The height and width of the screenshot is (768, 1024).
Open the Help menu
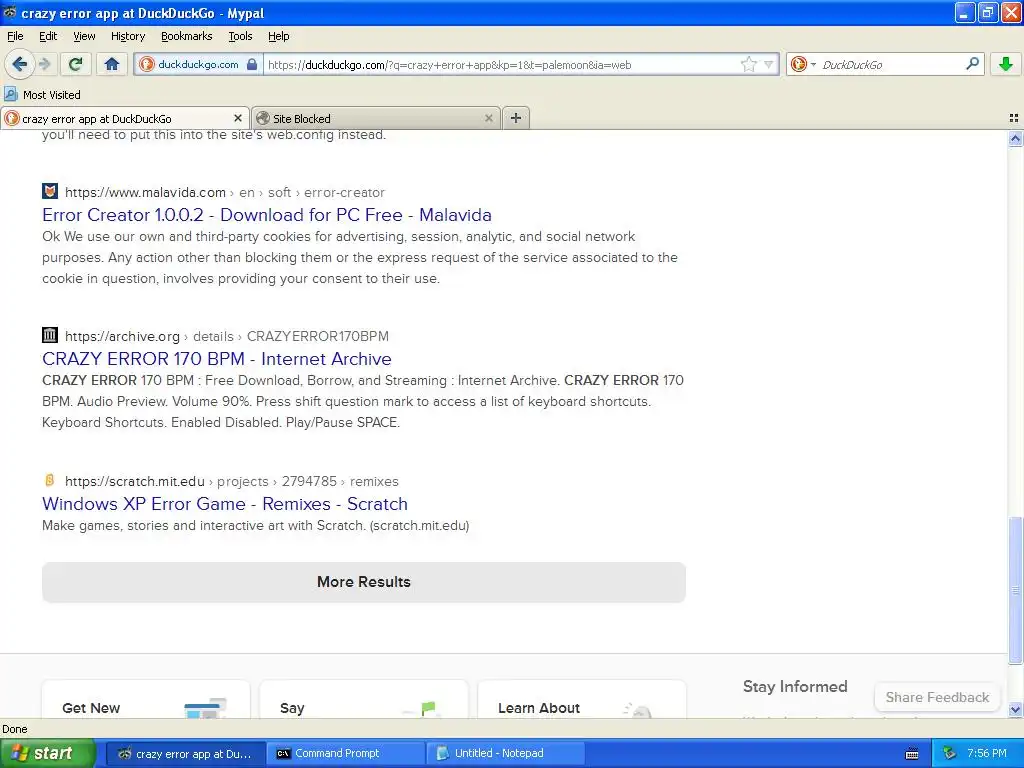pos(279,36)
